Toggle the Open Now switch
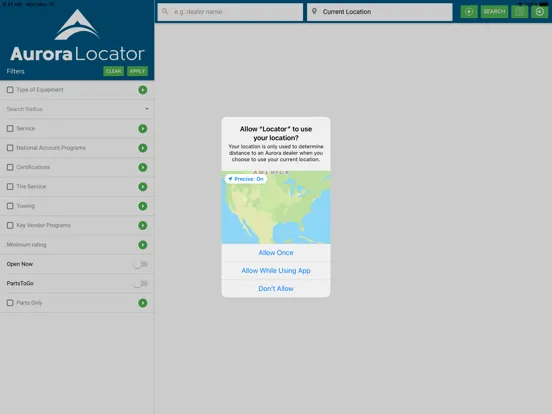Image resolution: width=552 pixels, height=414 pixels. tap(140, 264)
